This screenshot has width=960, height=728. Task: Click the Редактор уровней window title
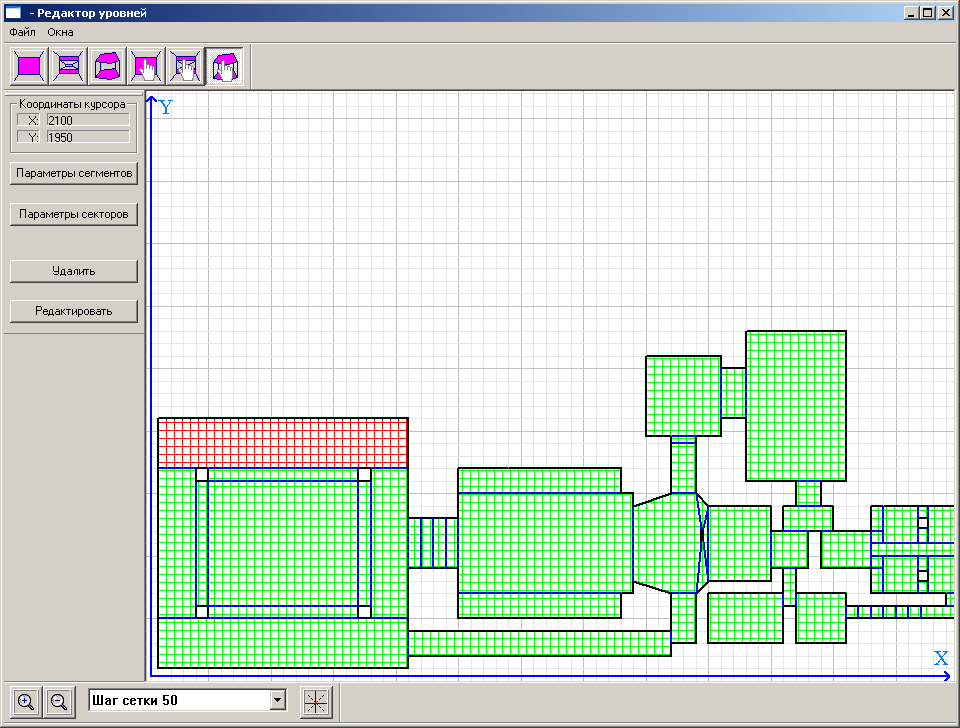pos(92,13)
